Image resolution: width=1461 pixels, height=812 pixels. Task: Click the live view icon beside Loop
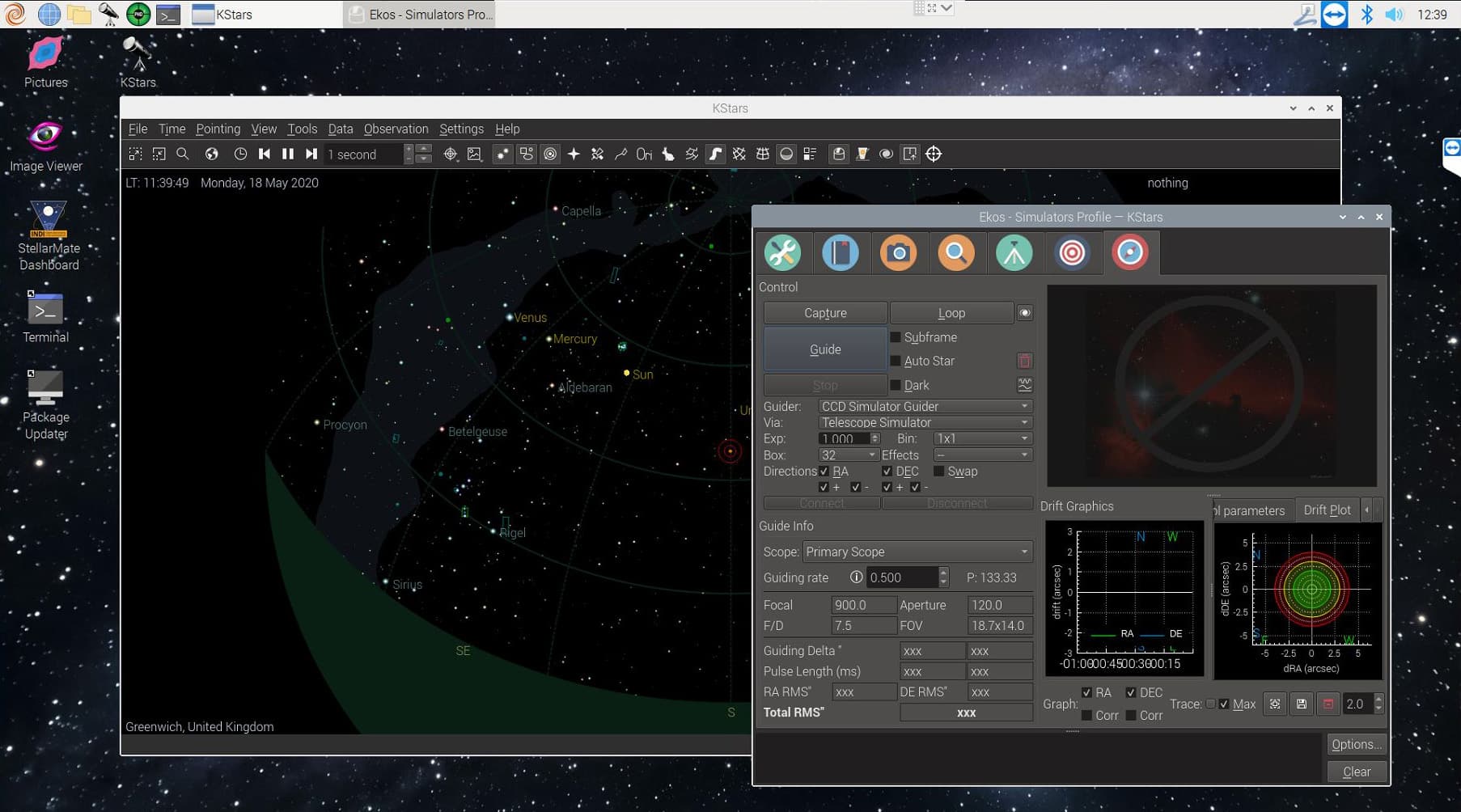tap(1024, 313)
